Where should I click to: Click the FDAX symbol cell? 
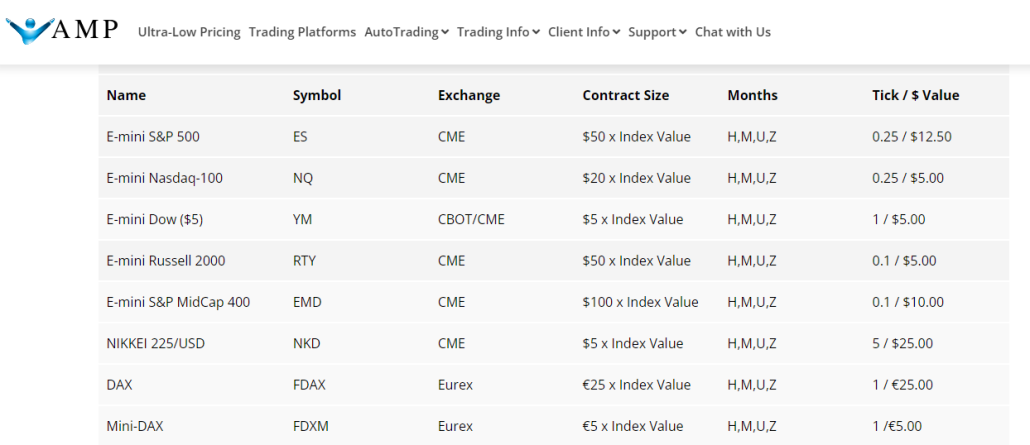pos(309,385)
